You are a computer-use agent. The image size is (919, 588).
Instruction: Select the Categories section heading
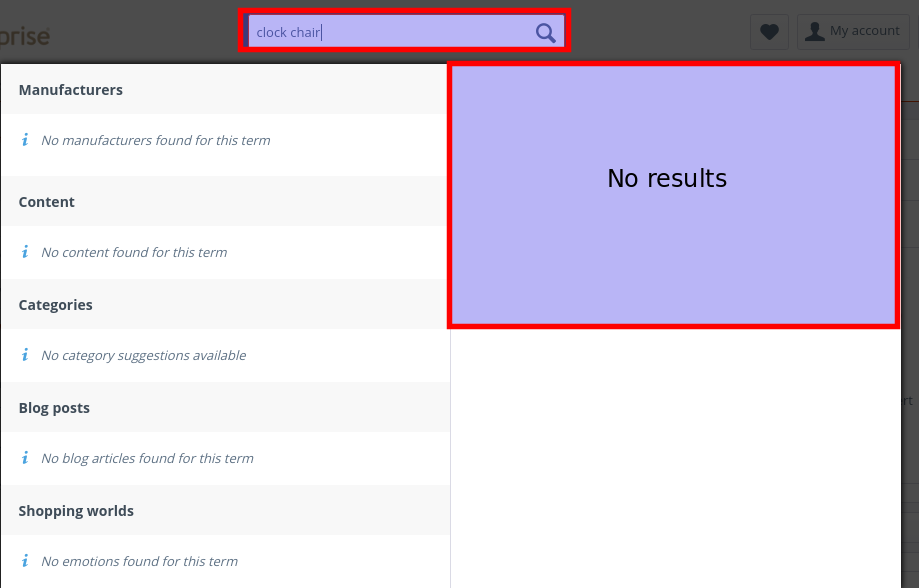[55, 305]
